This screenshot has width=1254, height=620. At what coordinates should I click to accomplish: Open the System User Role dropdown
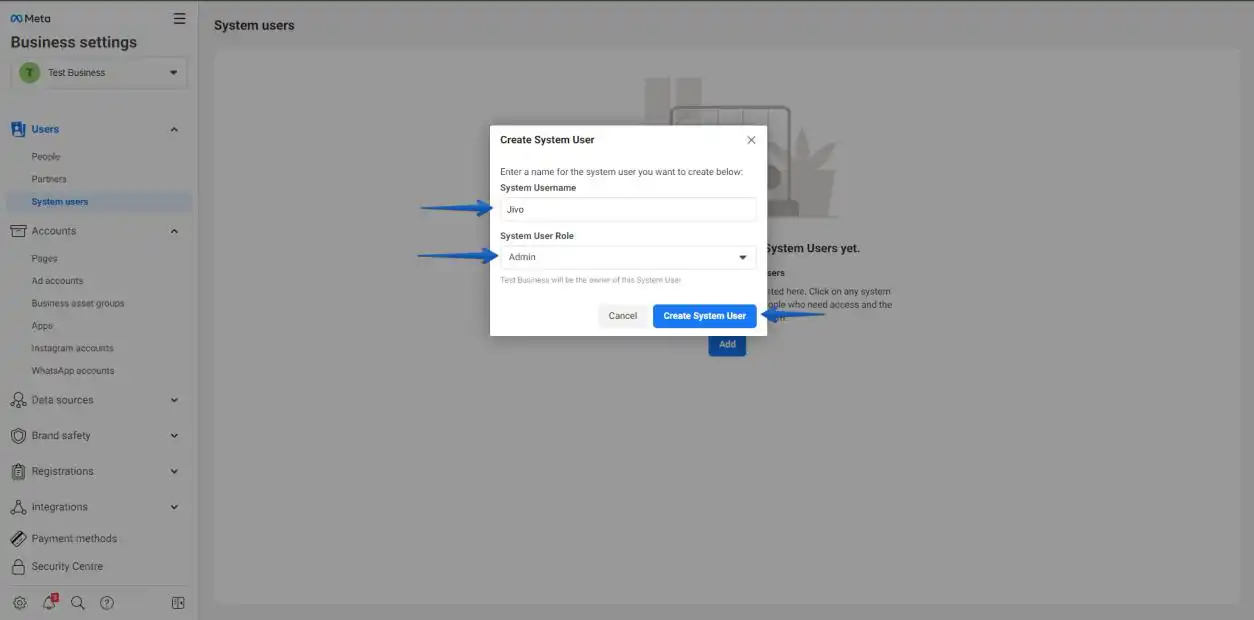pos(628,257)
